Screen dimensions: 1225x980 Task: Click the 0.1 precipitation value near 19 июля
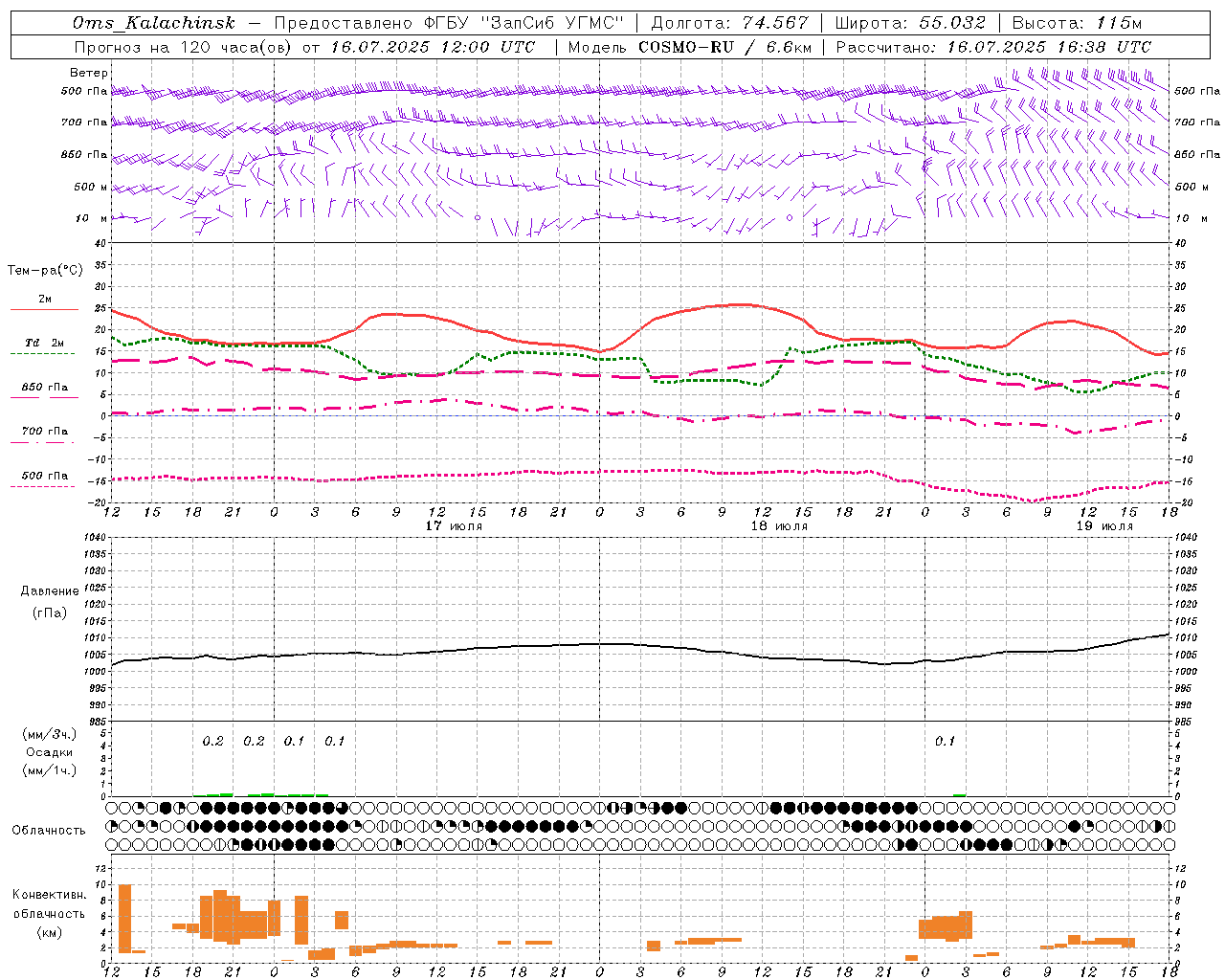pyautogui.click(x=945, y=741)
